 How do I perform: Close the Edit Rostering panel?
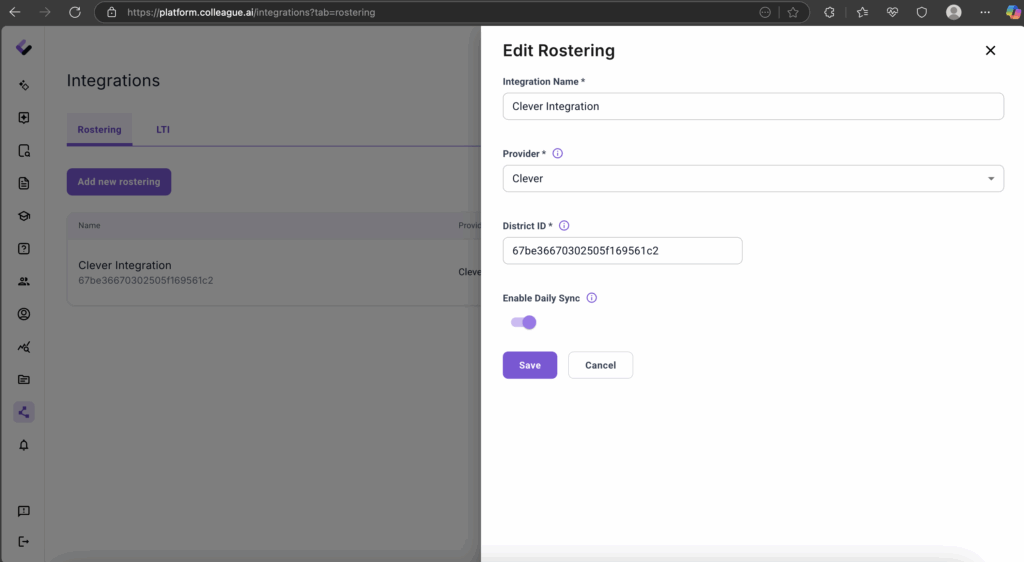pyautogui.click(x=990, y=51)
